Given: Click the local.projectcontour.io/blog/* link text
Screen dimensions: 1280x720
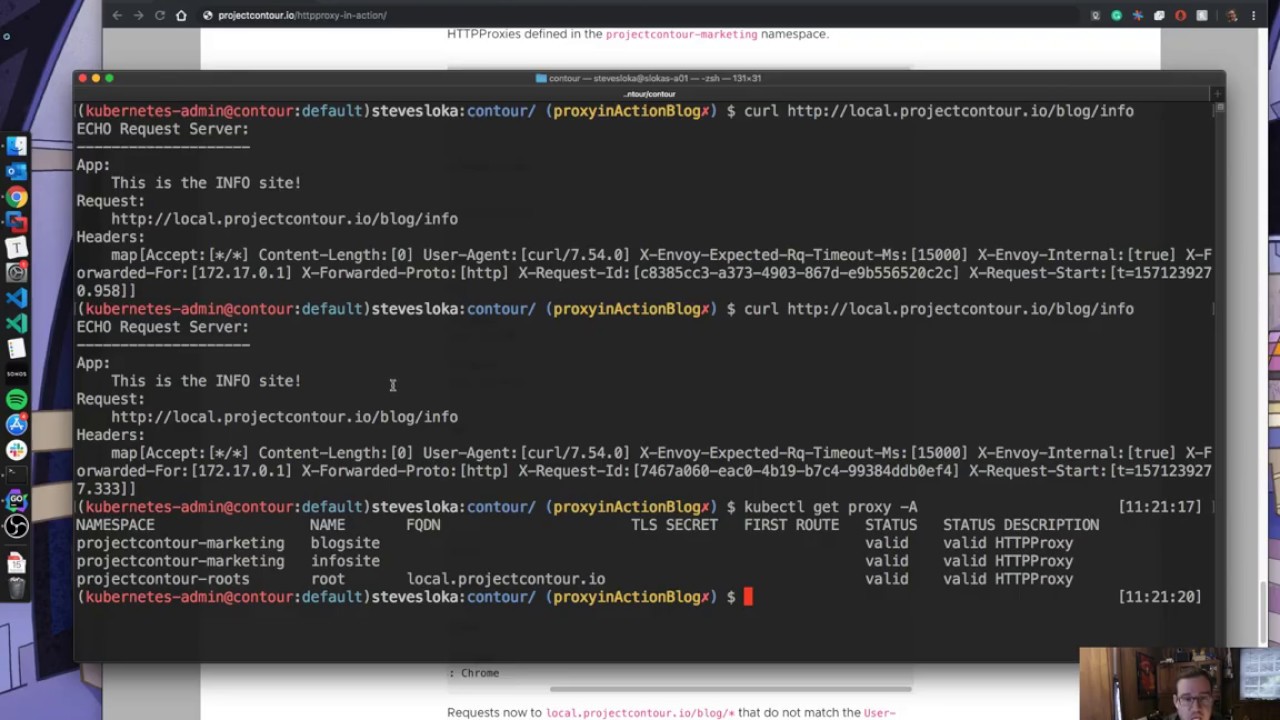Looking at the screenshot, I should tap(640, 713).
